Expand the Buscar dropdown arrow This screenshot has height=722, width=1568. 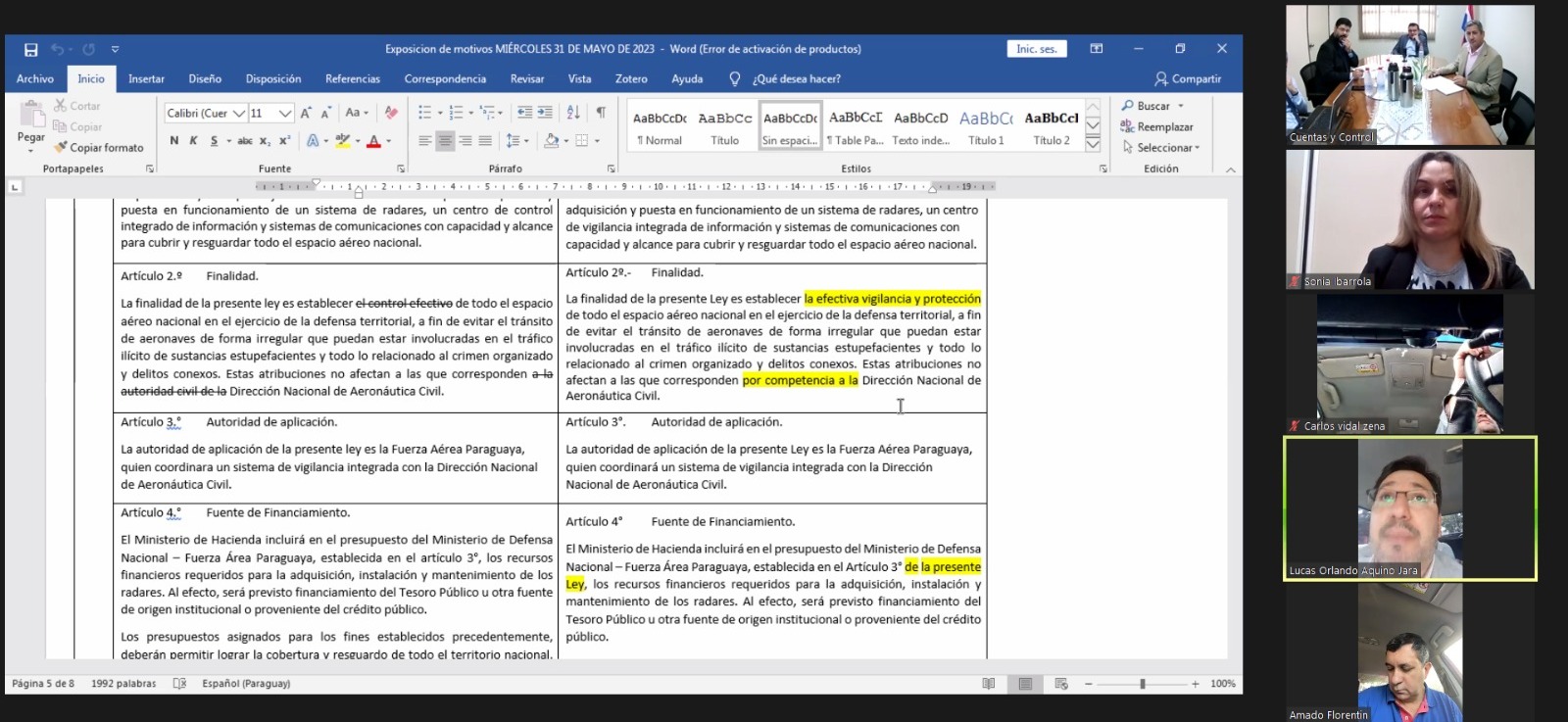[1181, 106]
